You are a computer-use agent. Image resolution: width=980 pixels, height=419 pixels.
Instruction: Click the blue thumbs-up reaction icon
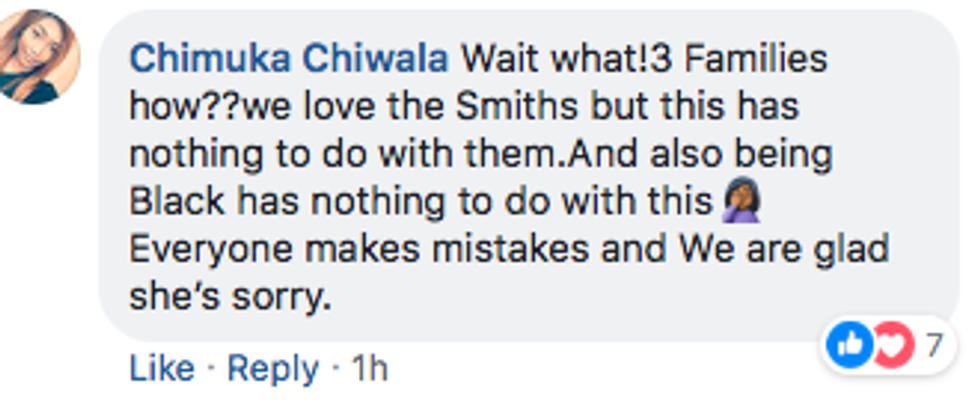(x=850, y=345)
